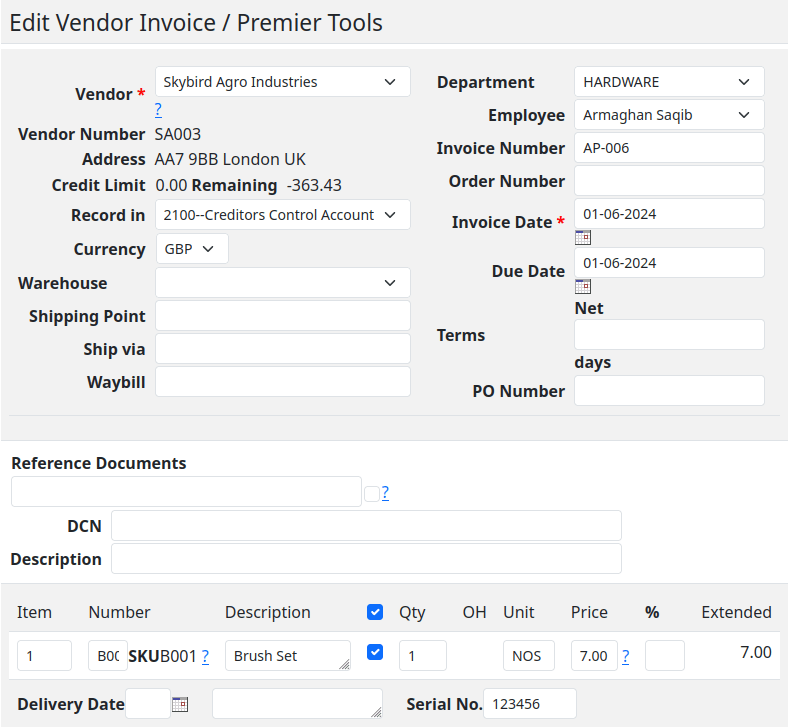This screenshot has height=727, width=793.
Task: Click the address text AA7 9BB London UK
Action: tap(230, 159)
